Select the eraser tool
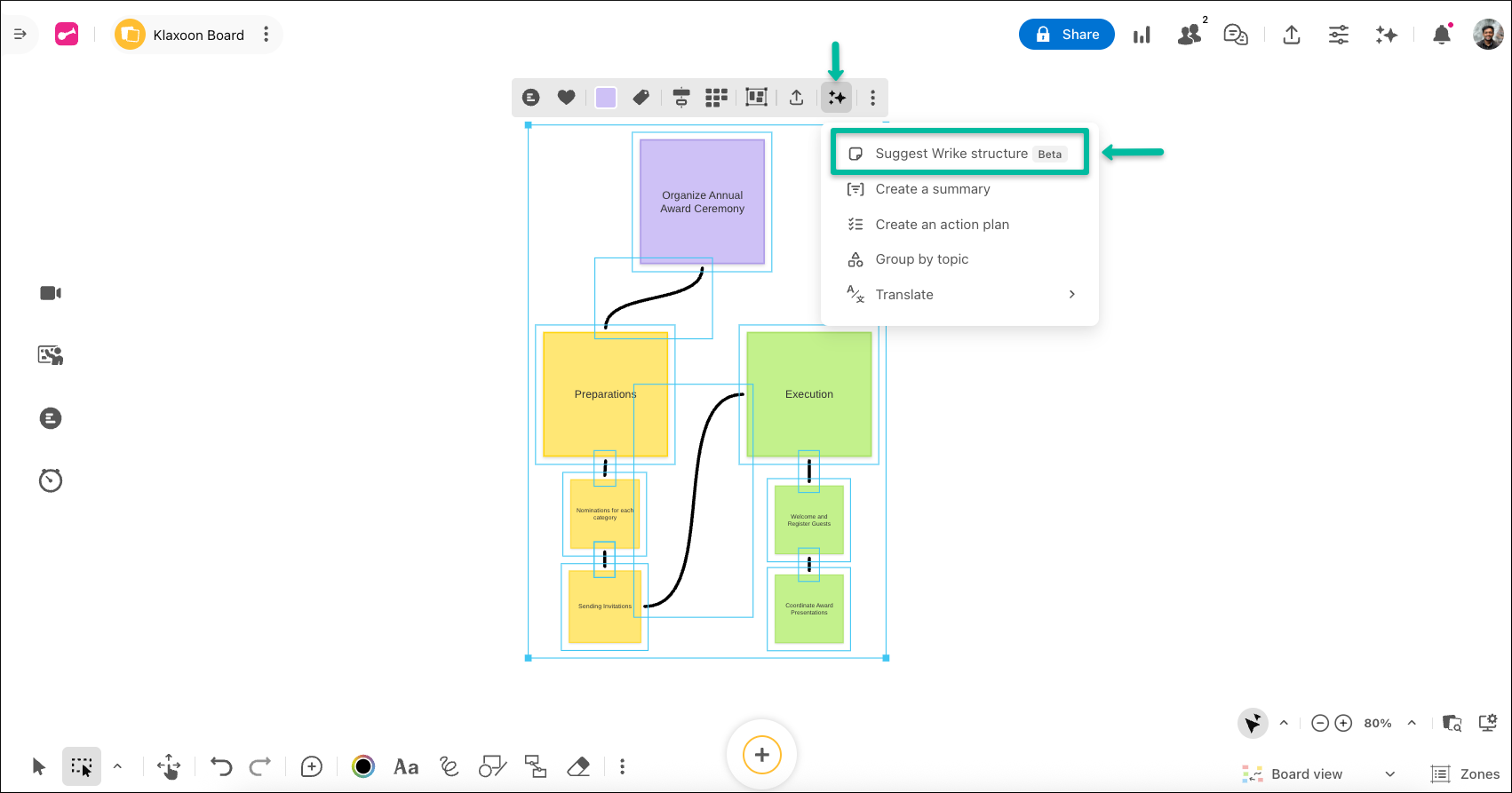 click(x=578, y=766)
